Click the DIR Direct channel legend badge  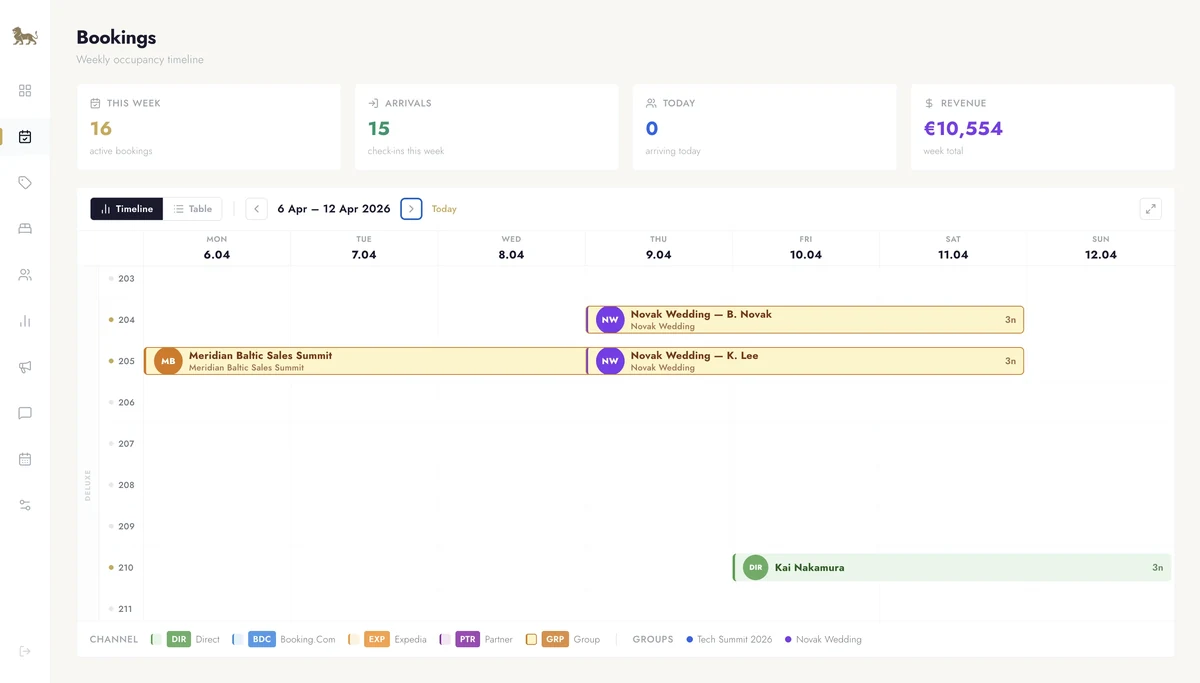tap(179, 639)
